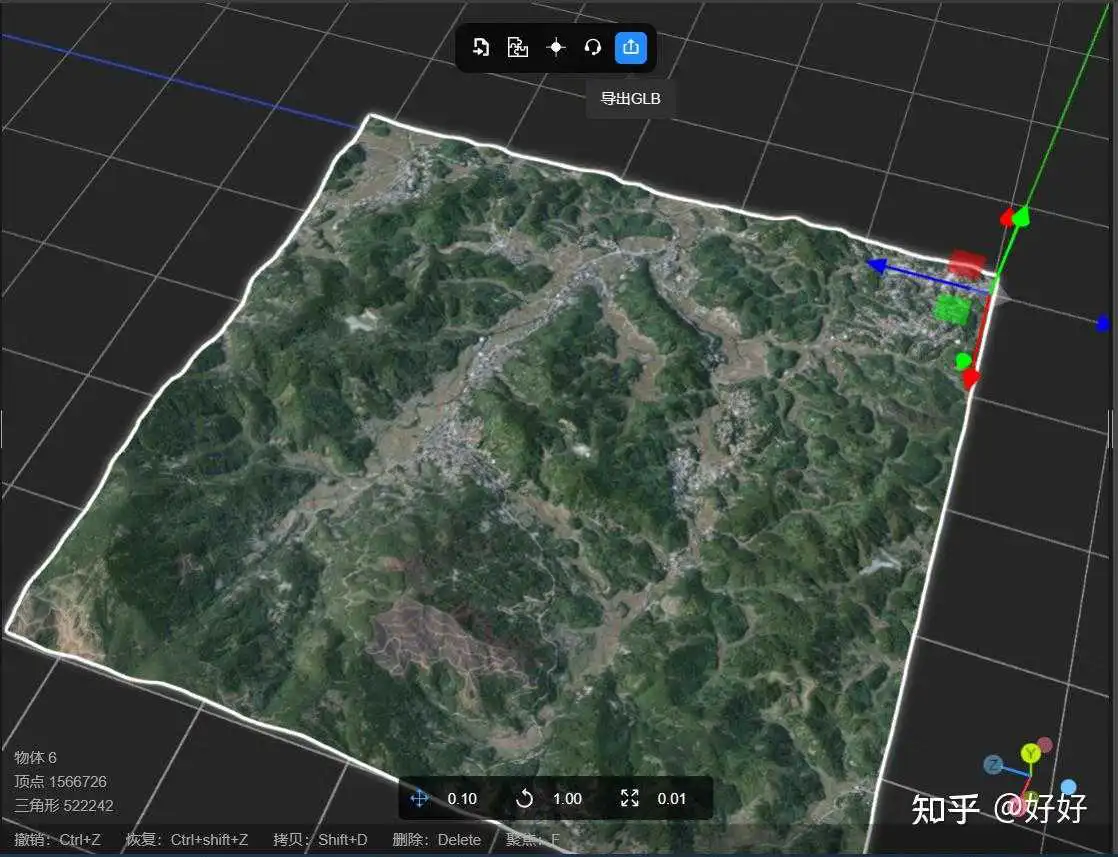Click the rotate snap circular arrow icon
1118x857 pixels.
[x=525, y=798]
